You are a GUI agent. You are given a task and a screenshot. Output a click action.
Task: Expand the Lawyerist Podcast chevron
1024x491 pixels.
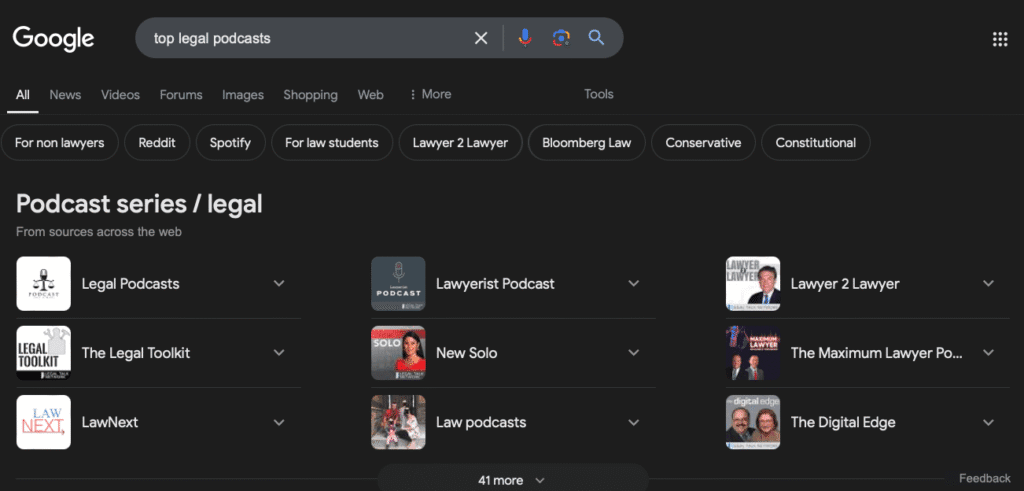tap(633, 284)
